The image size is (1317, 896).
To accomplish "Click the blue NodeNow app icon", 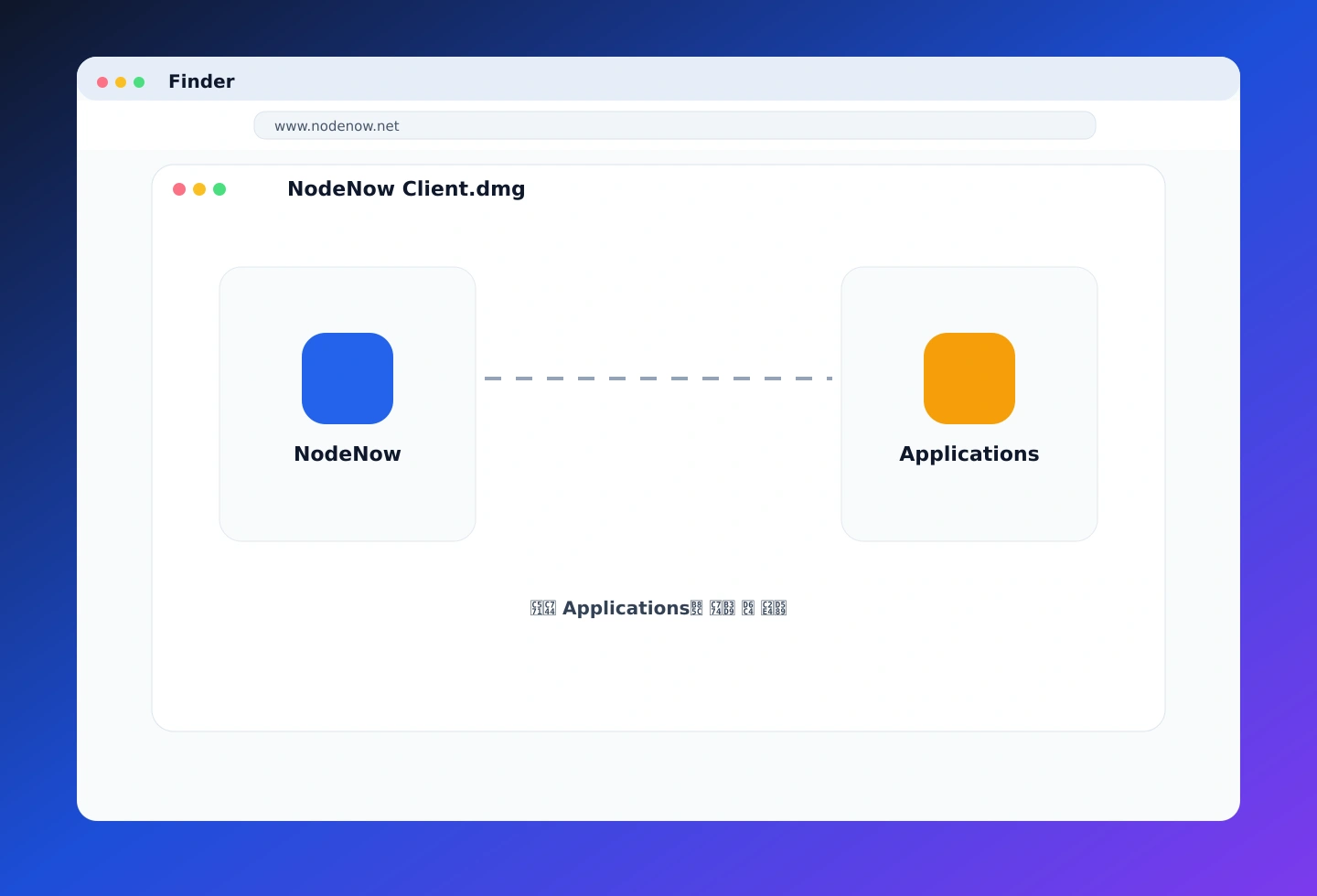I will click(348, 379).
